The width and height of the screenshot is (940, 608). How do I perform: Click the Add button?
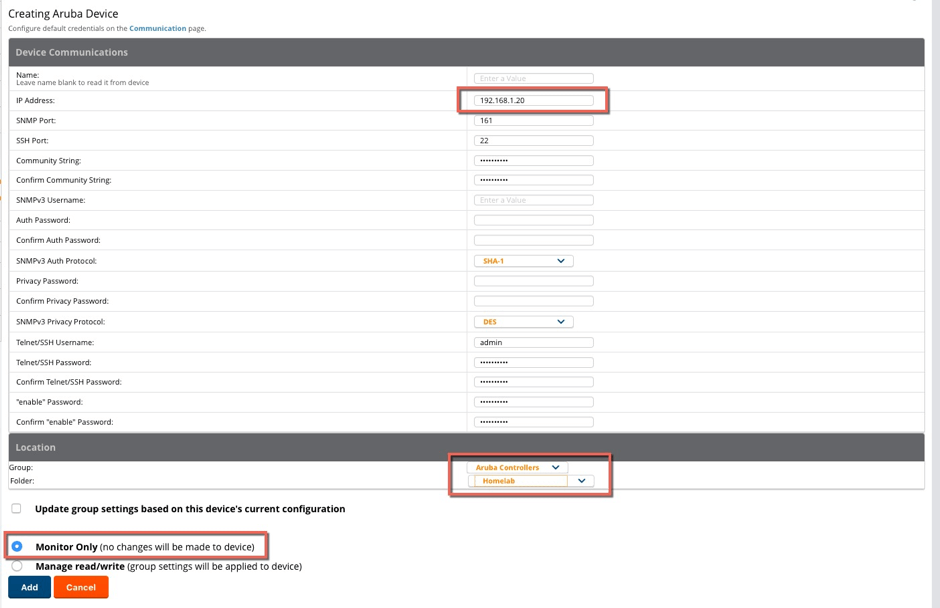(29, 587)
